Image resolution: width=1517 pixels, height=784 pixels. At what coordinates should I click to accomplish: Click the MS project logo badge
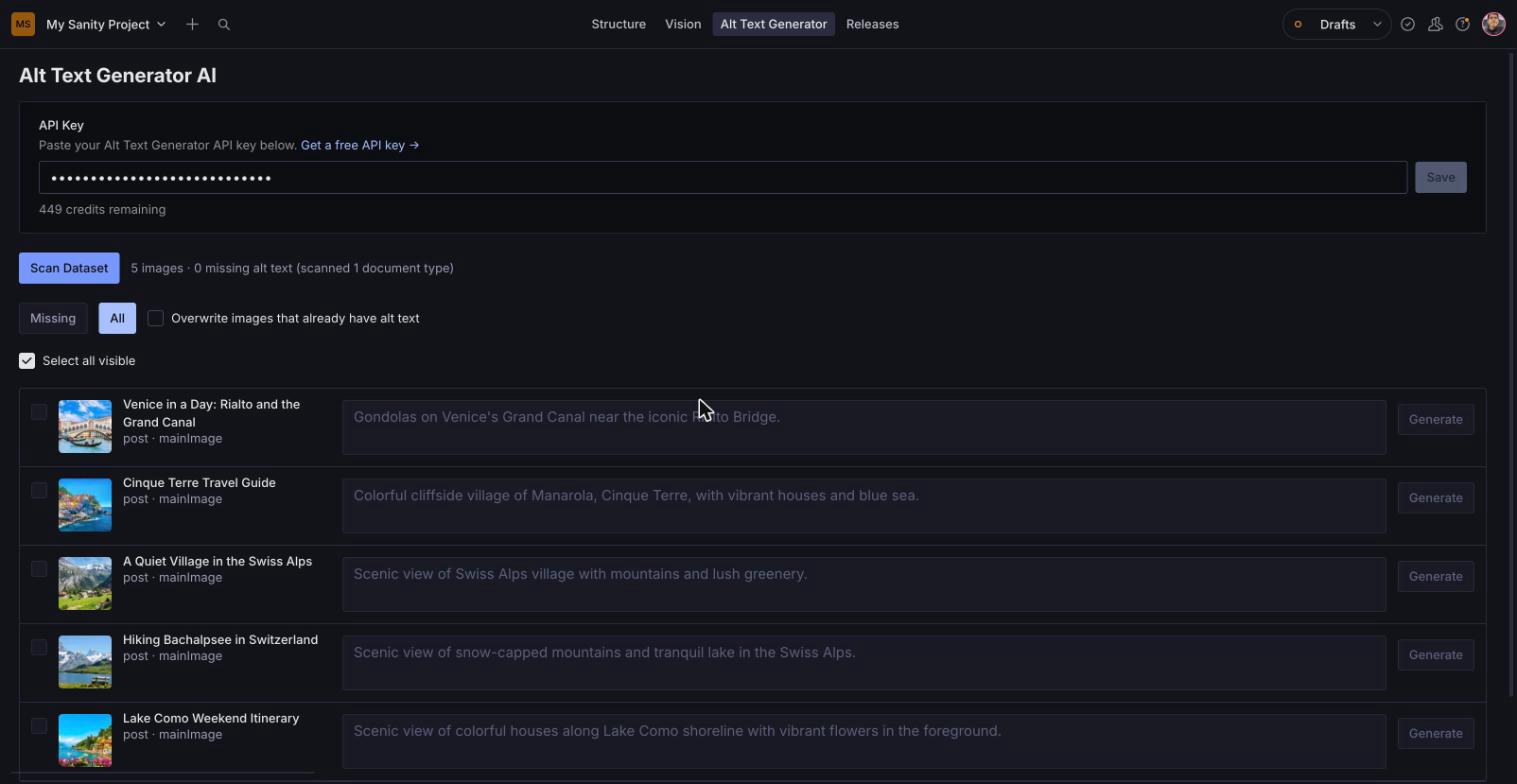(x=23, y=24)
